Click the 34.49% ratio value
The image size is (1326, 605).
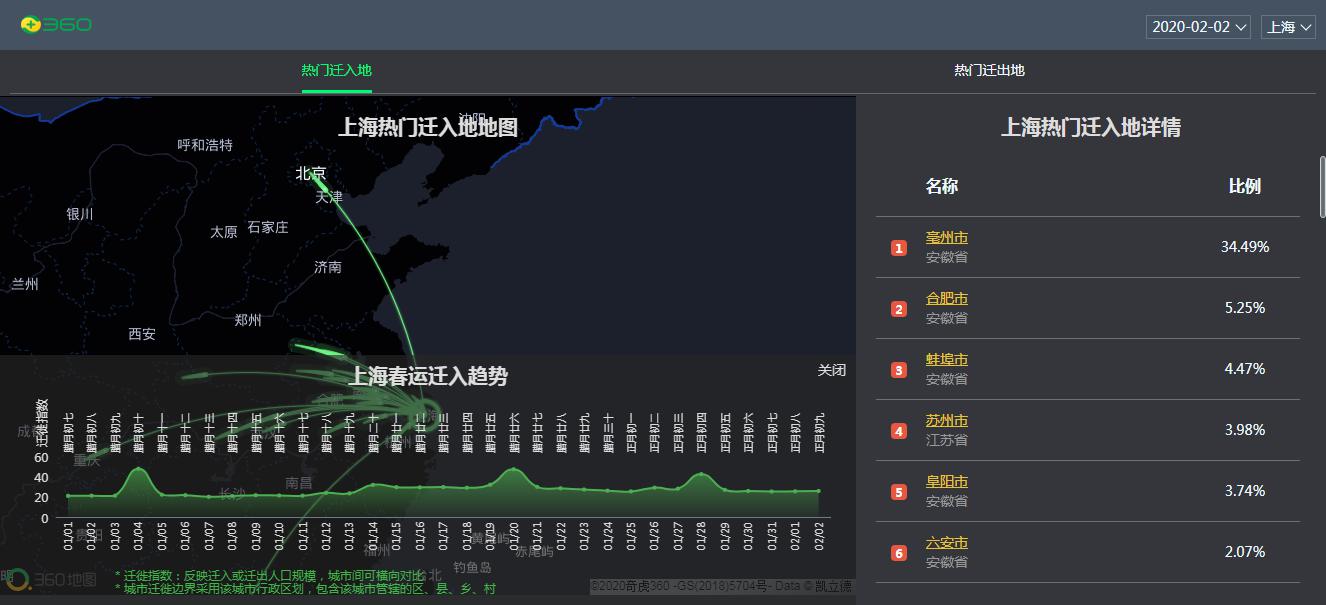(x=1245, y=247)
